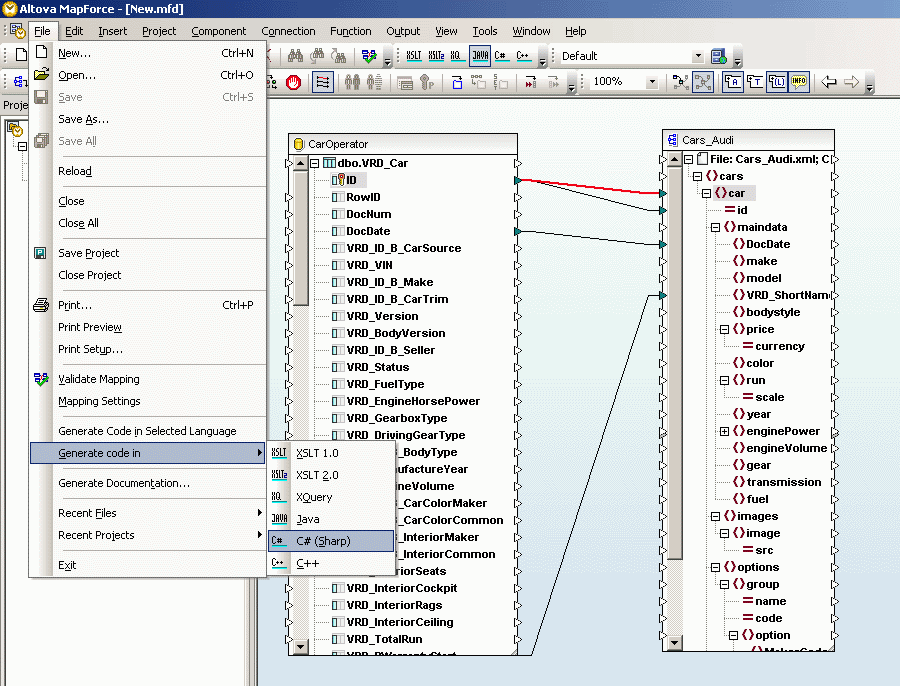The width and height of the screenshot is (900, 686).
Task: Click the grayed people-pair toolbar icon
Action: point(352,83)
